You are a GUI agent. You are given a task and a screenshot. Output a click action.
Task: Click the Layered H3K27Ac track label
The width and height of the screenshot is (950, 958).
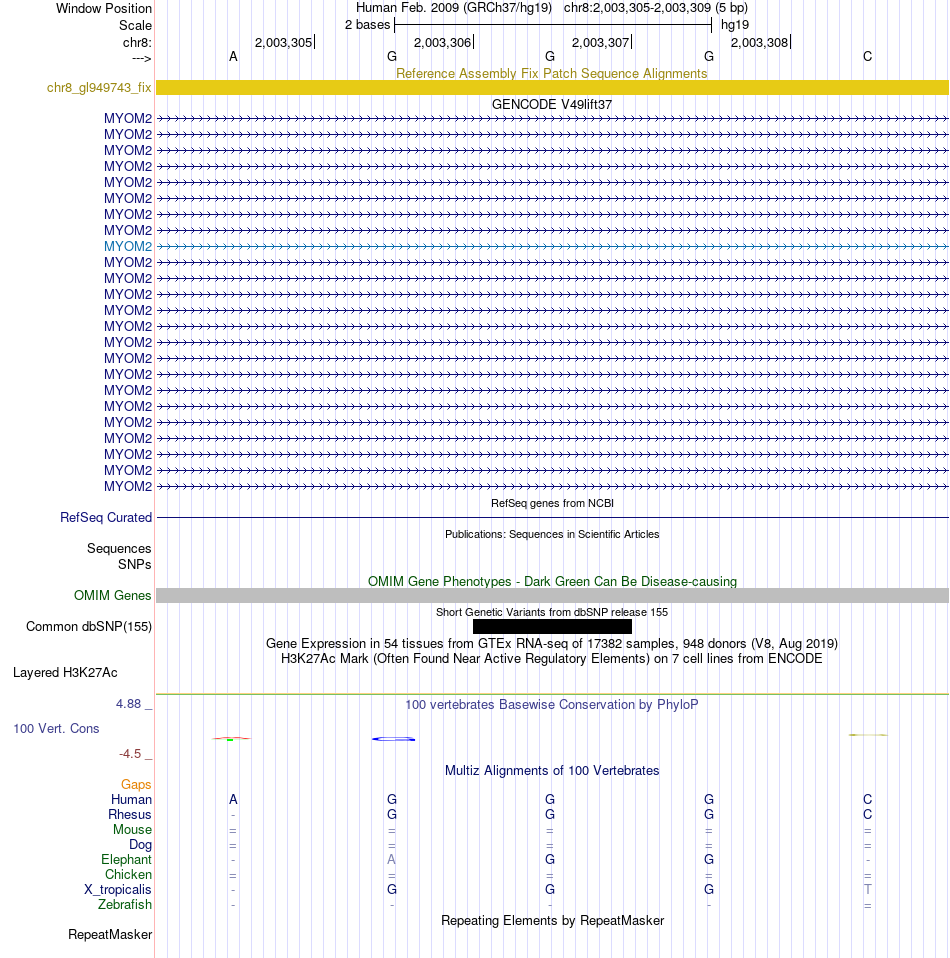[65, 673]
